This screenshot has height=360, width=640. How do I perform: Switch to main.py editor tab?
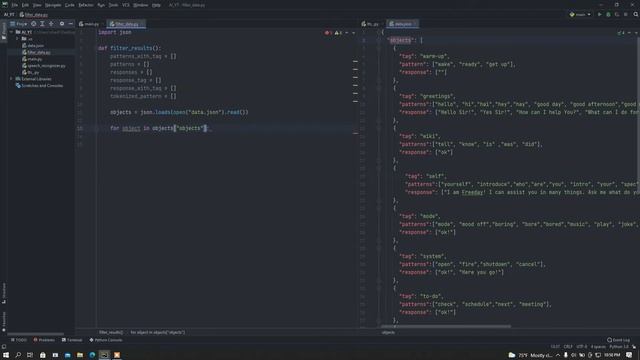click(89, 24)
